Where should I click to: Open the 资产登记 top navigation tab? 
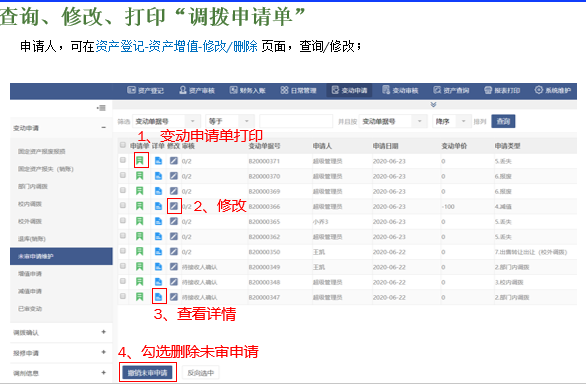(145, 90)
